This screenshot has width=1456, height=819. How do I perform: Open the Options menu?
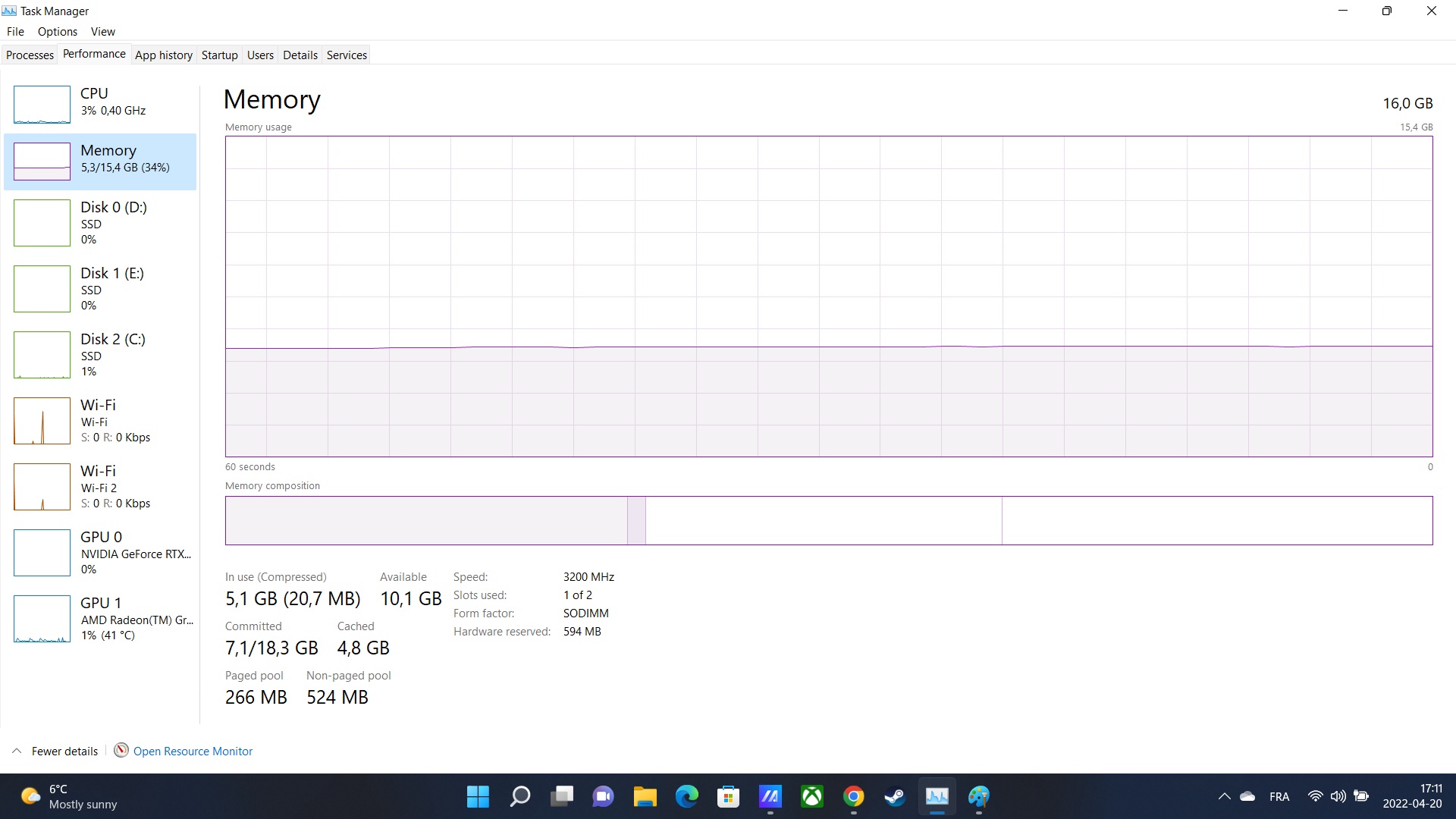tap(58, 32)
